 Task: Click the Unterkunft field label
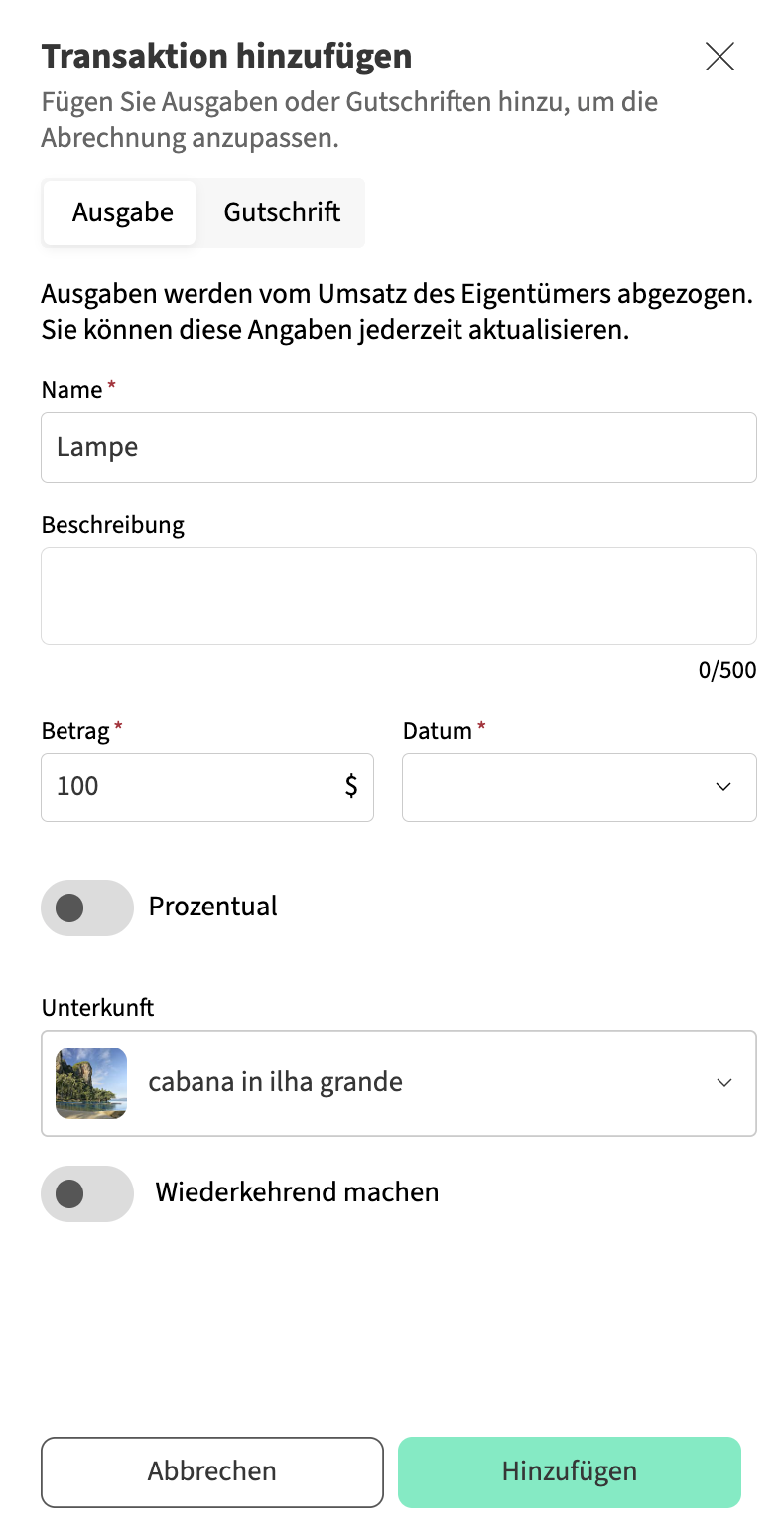click(97, 1008)
